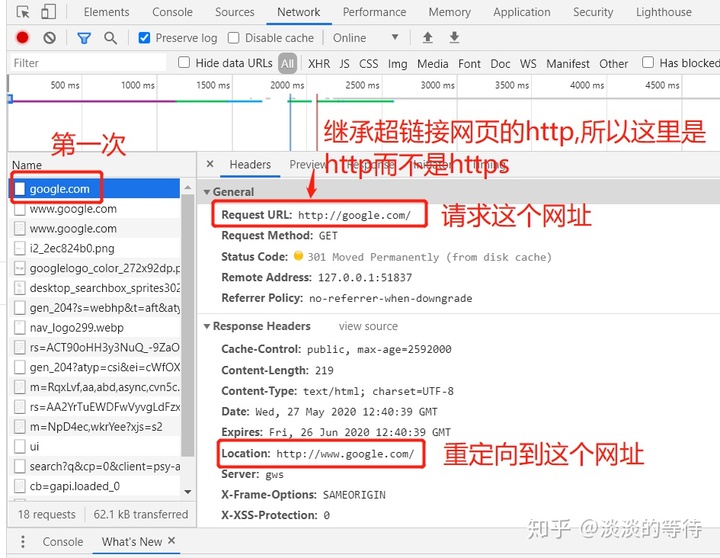720x558 pixels.
Task: Select What's New drawer tab
Action: 132,542
